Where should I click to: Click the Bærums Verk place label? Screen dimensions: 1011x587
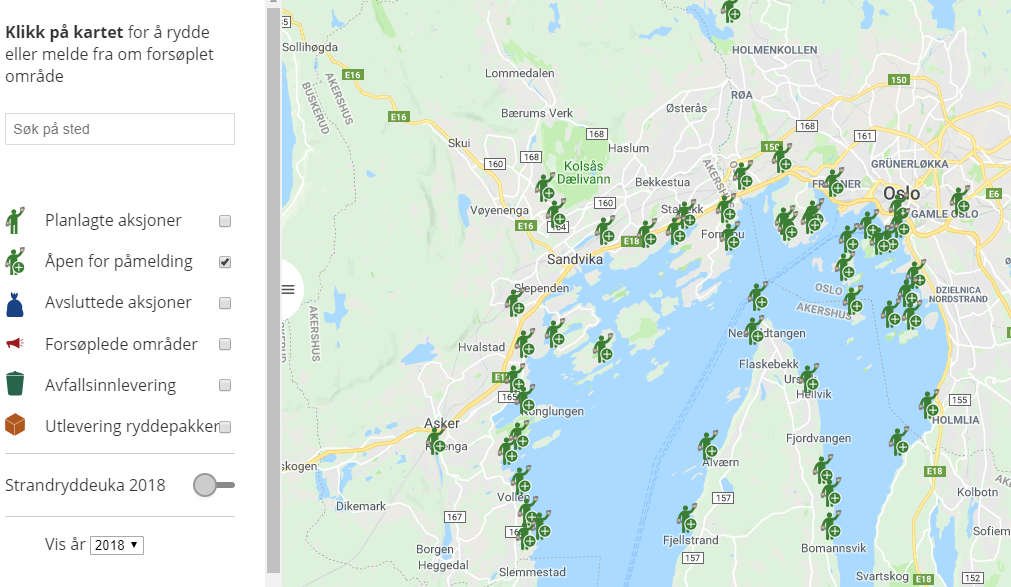click(537, 113)
